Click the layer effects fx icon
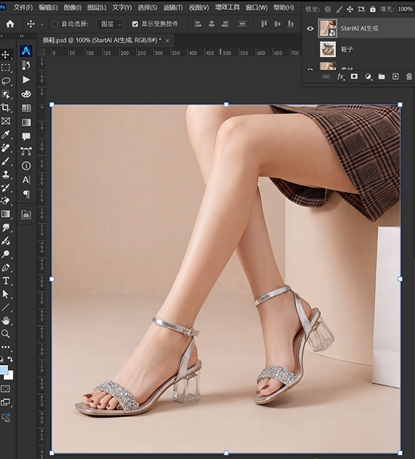The image size is (415, 459). (x=340, y=77)
